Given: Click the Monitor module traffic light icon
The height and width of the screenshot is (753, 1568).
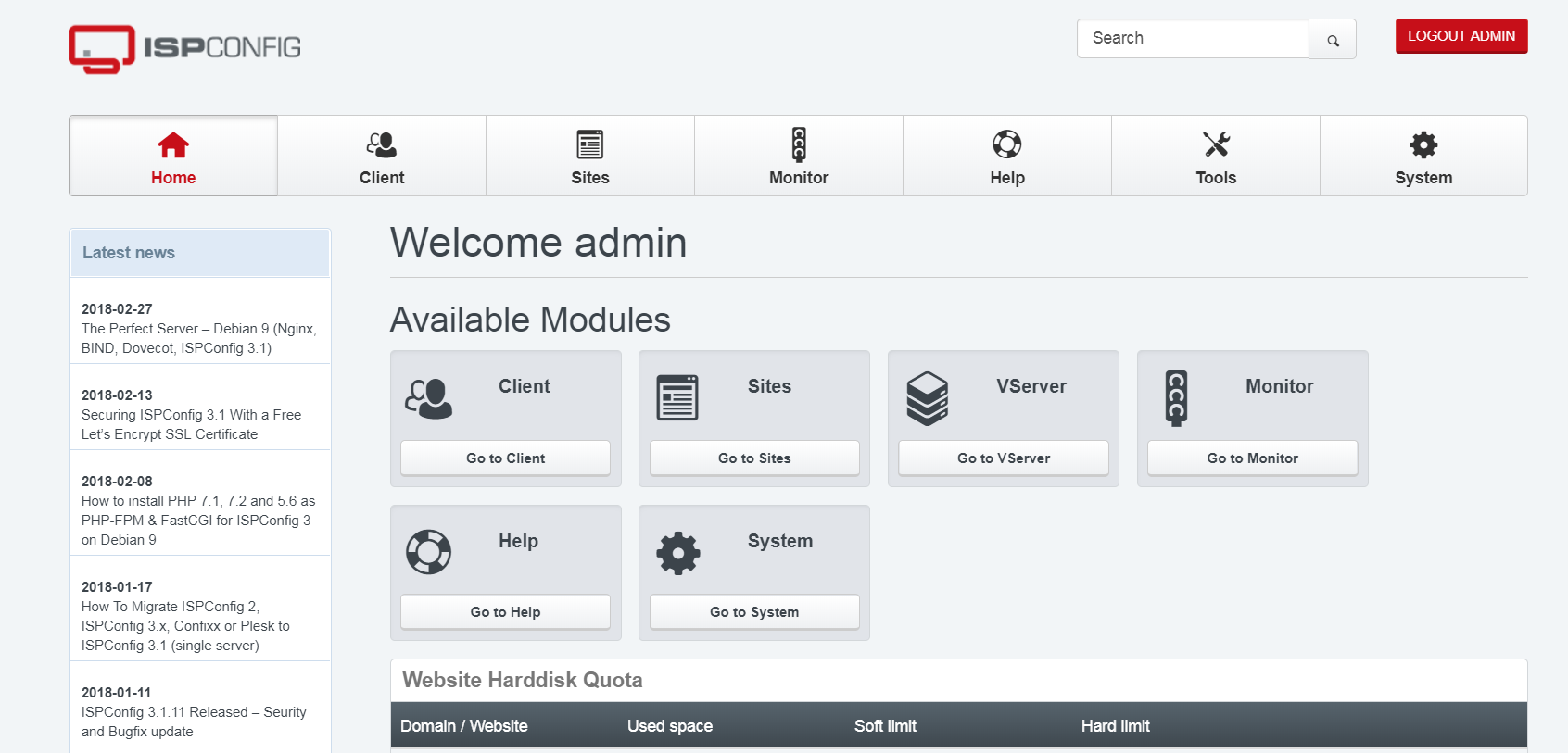Looking at the screenshot, I should (x=1176, y=398).
